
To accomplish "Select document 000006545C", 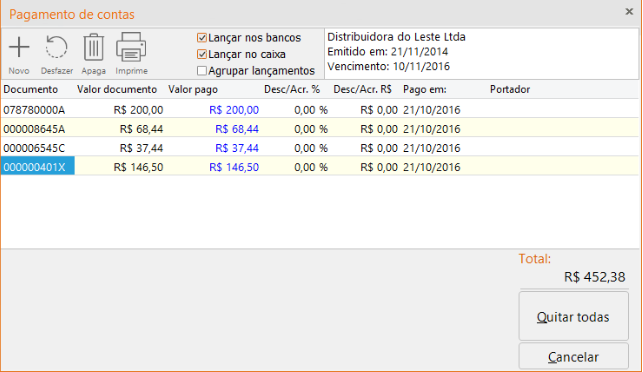I will tap(34, 148).
